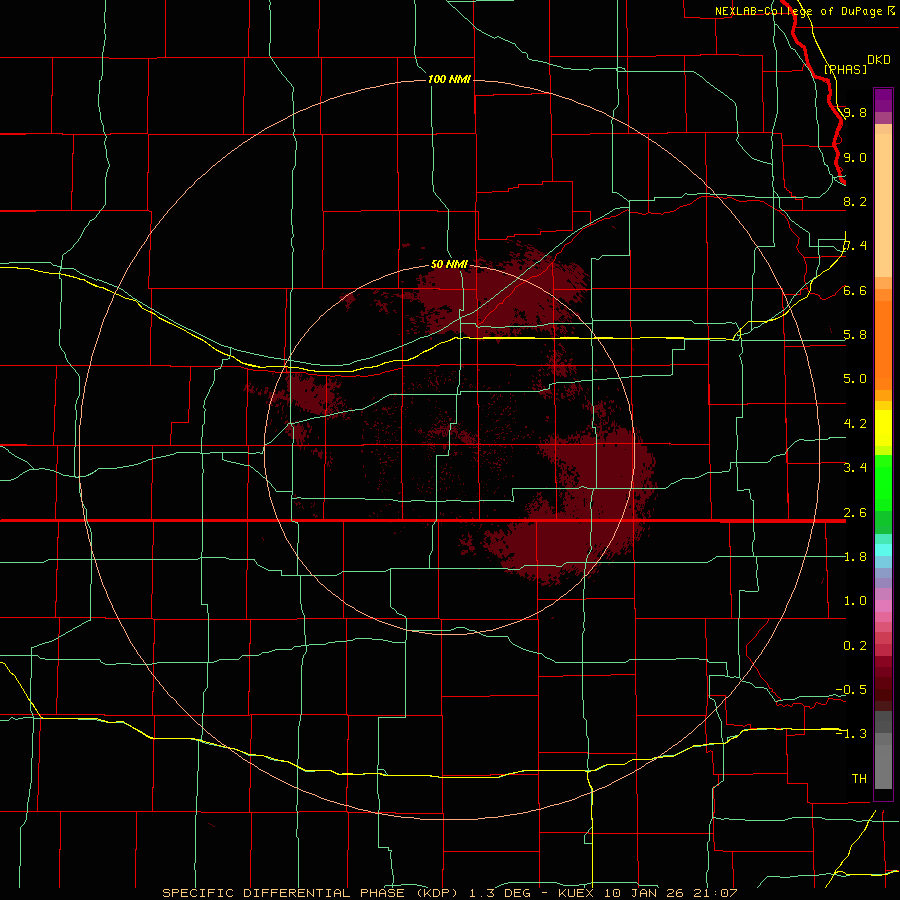This screenshot has height=900, width=900.
Task: Click the 100 NMI range ring label
Action: tap(449, 79)
